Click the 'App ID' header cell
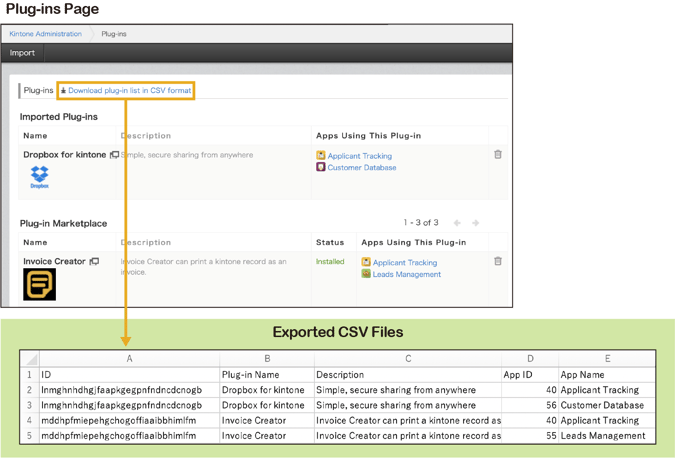Image resolution: width=675 pixels, height=458 pixels. 530,374
